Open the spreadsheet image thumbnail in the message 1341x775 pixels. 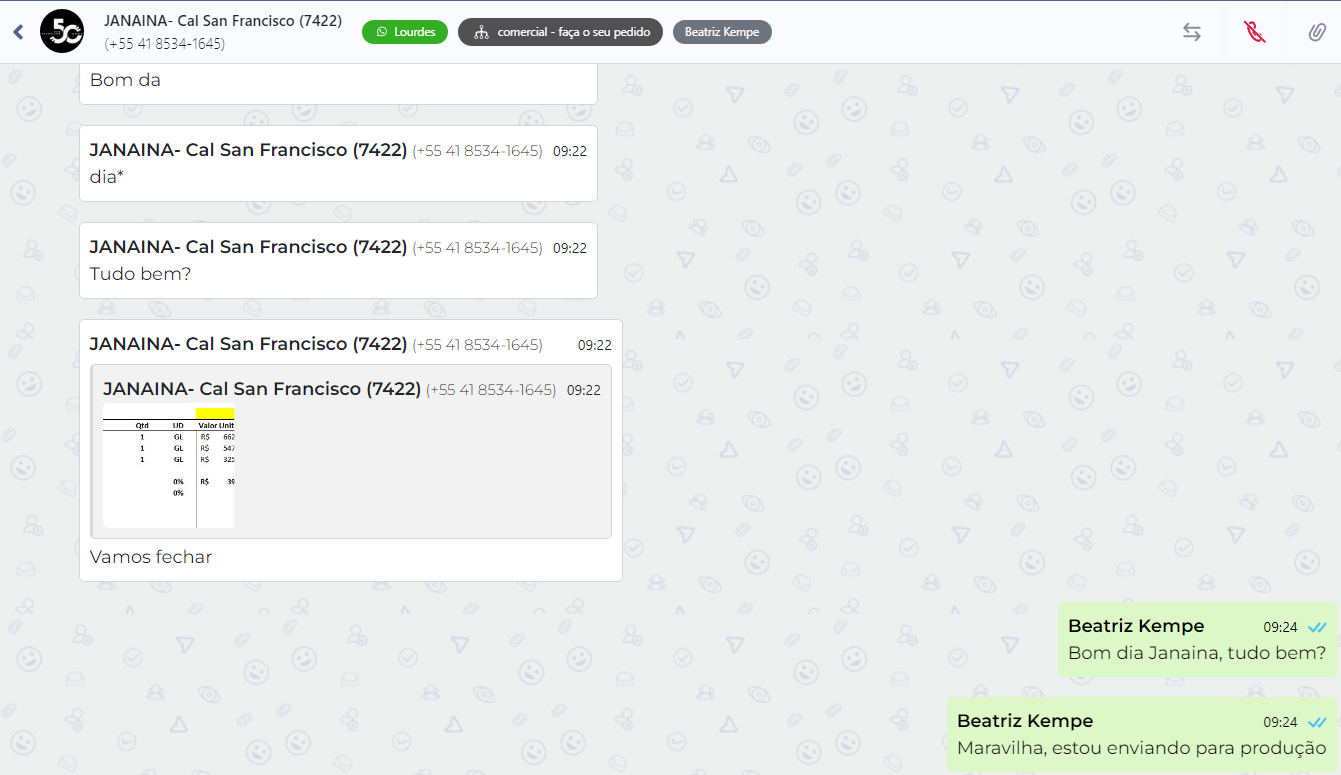coord(169,467)
